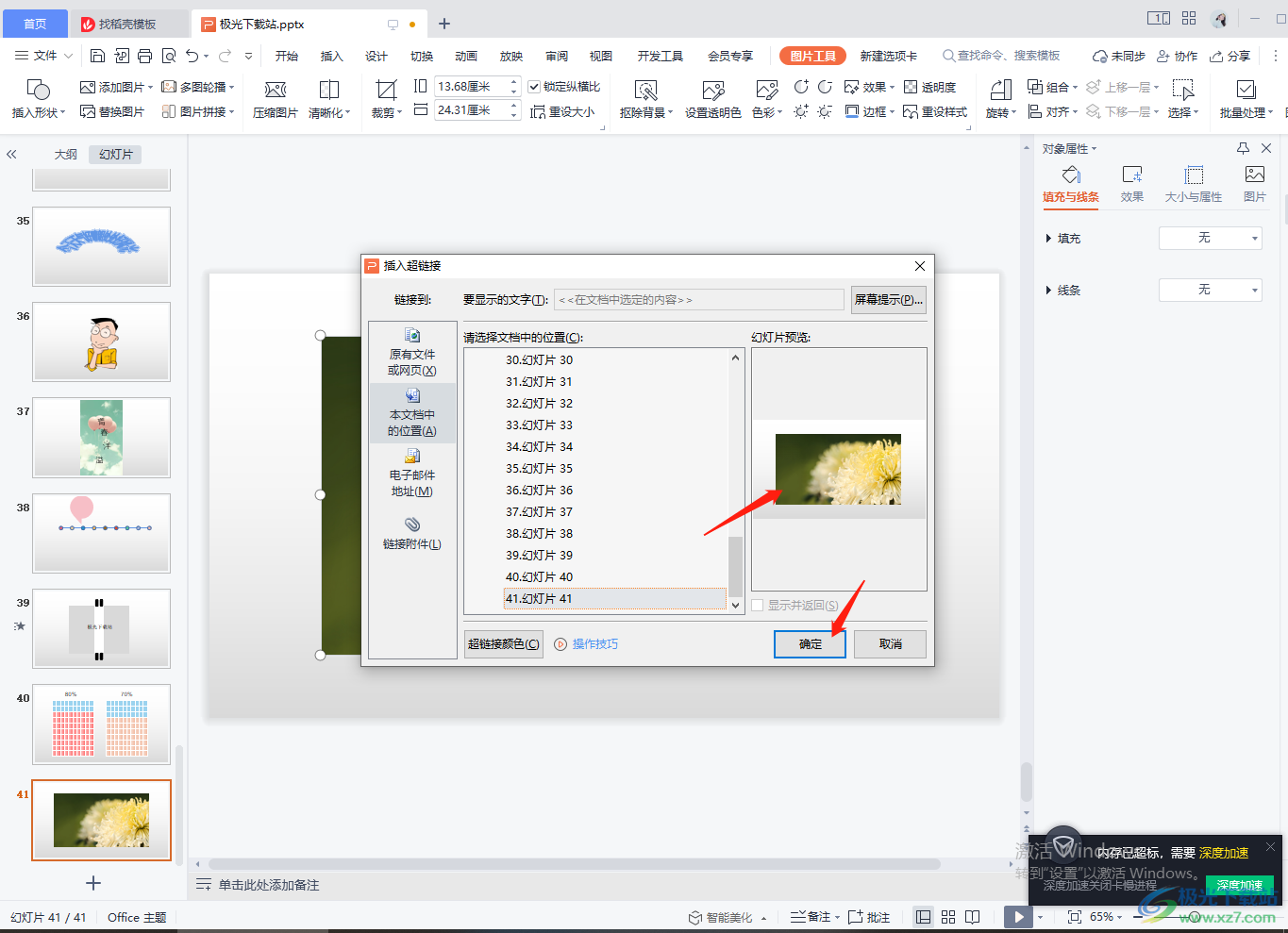Click the Undo arrow icon

point(192,56)
